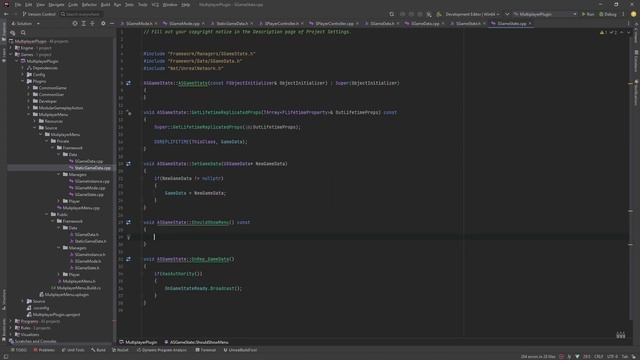Open the NuGet tool window
The width and height of the screenshot is (640, 360).
(120, 350)
